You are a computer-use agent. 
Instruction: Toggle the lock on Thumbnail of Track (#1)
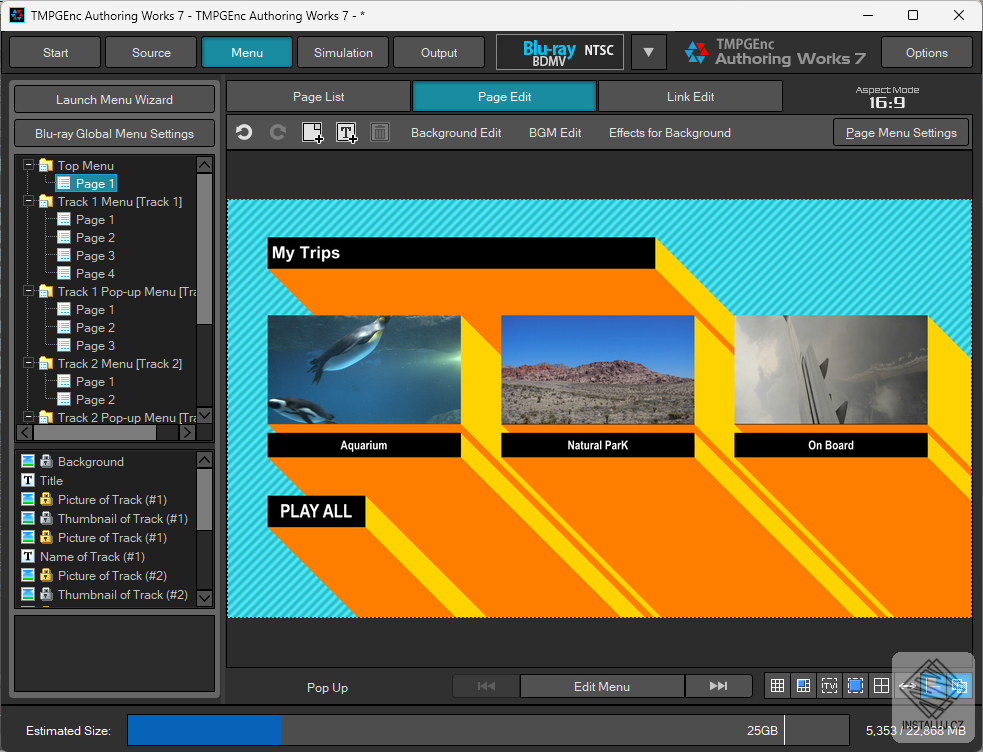[x=46, y=518]
